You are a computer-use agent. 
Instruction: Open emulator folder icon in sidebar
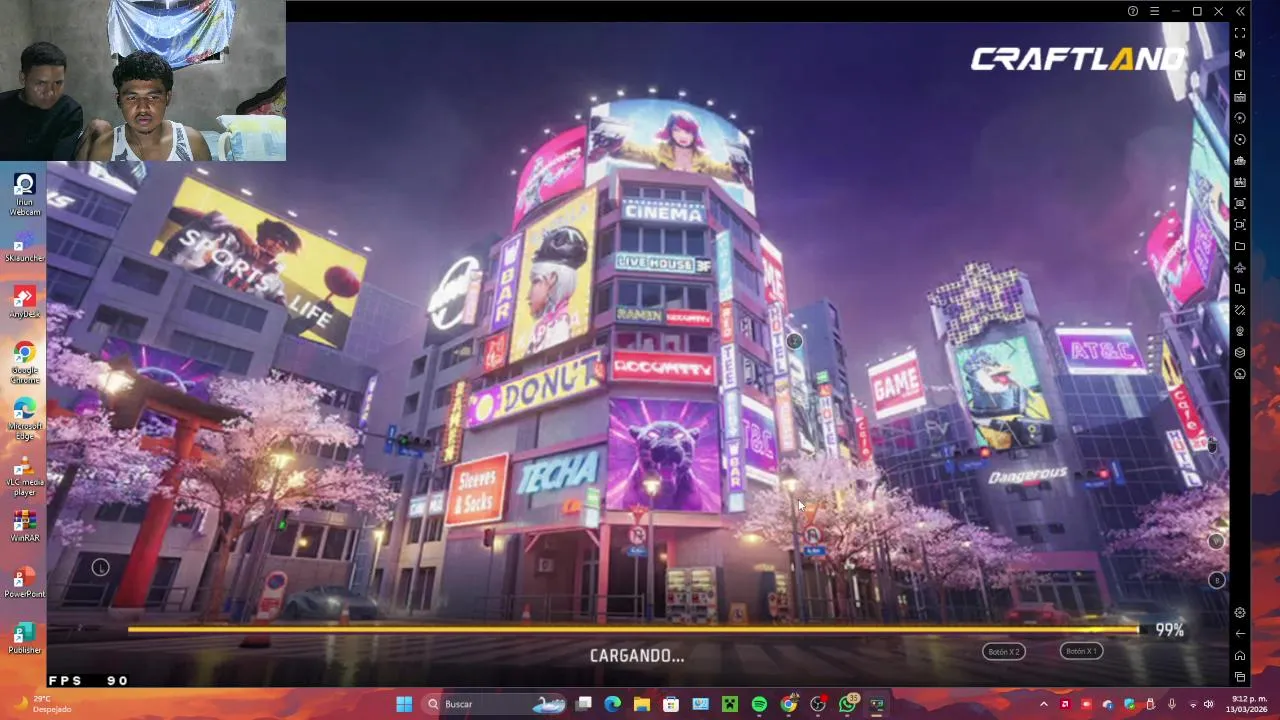point(1240,246)
